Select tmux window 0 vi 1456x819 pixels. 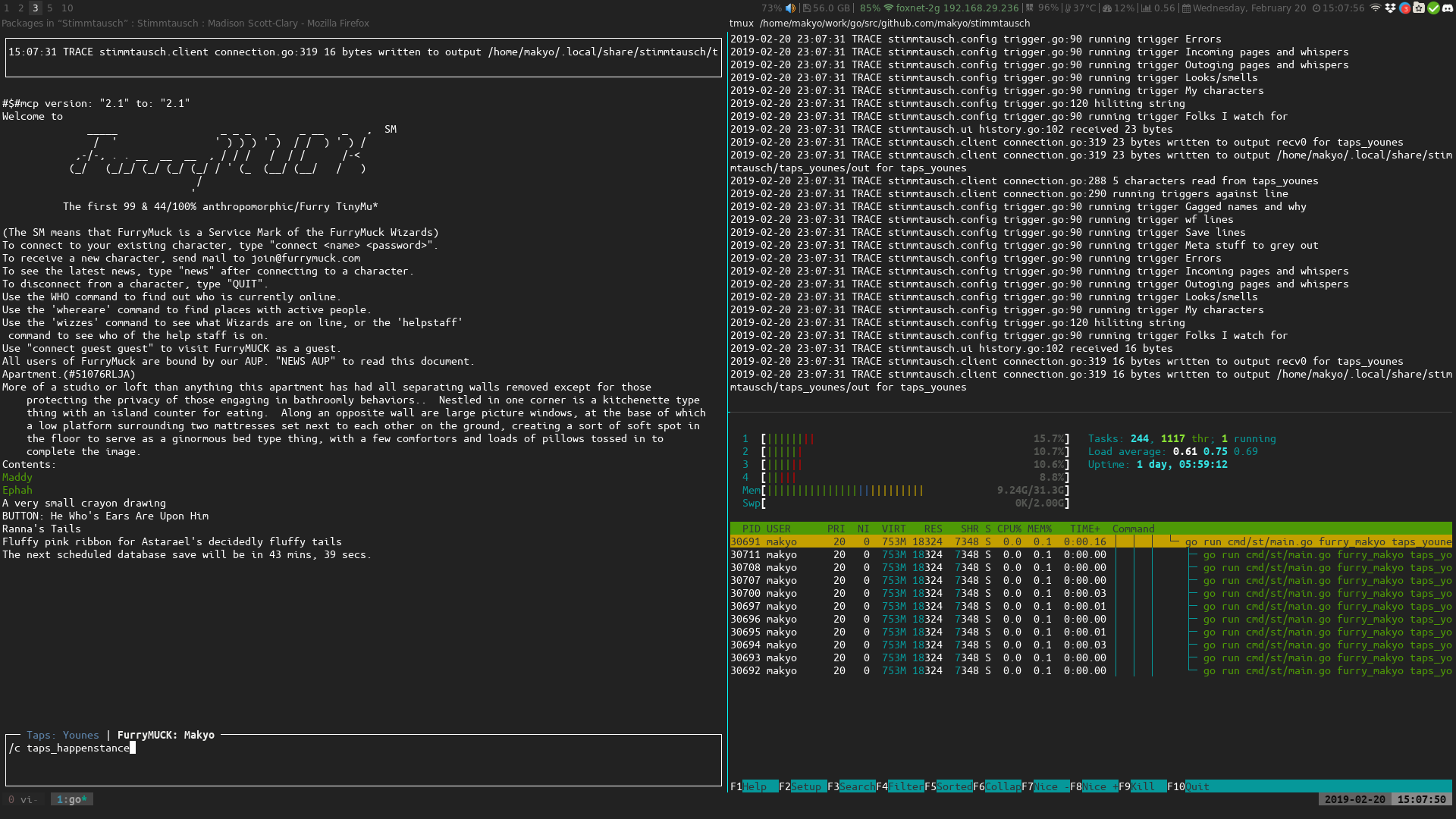coord(23,799)
